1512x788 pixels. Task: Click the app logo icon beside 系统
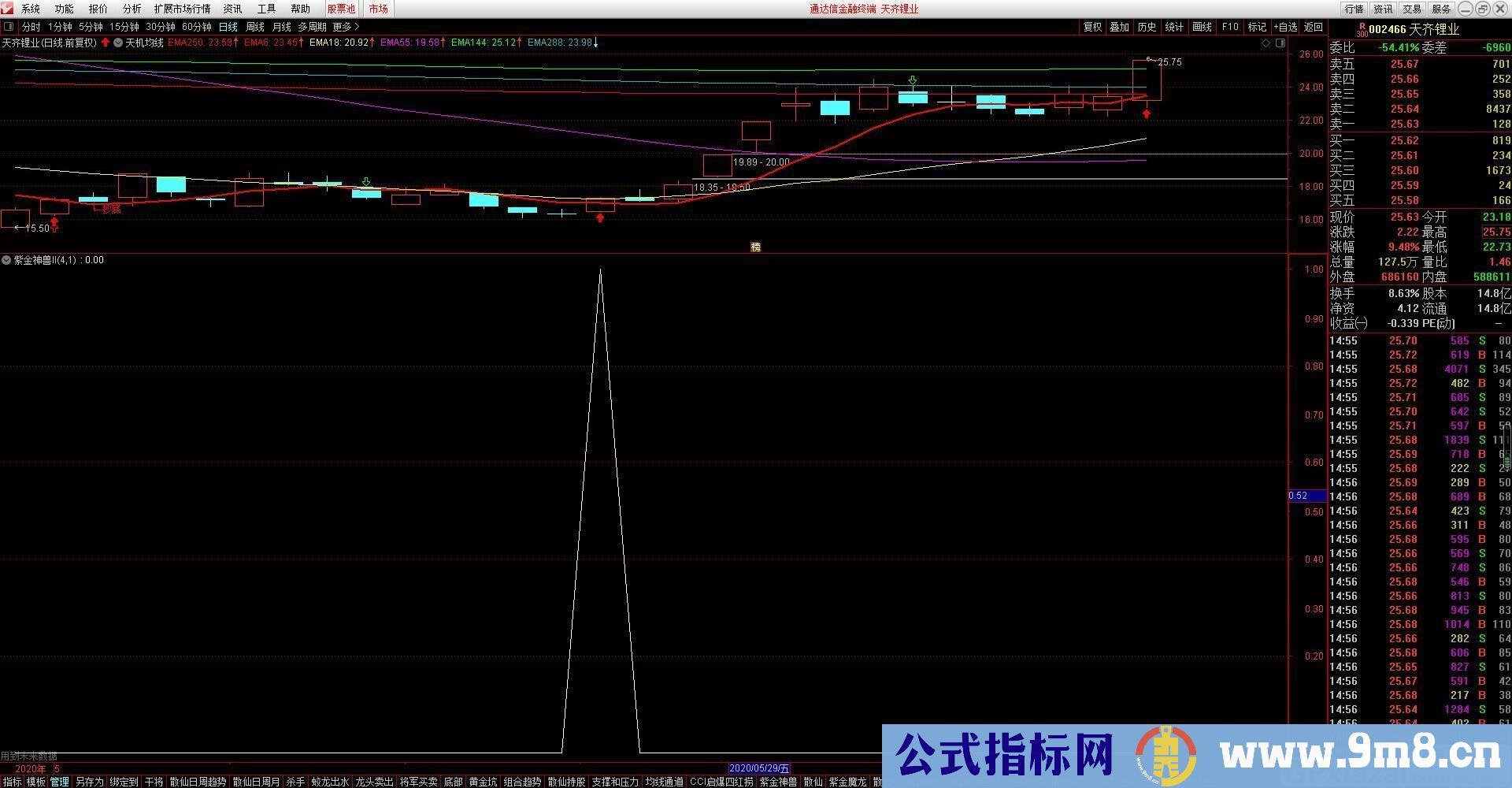[7, 9]
